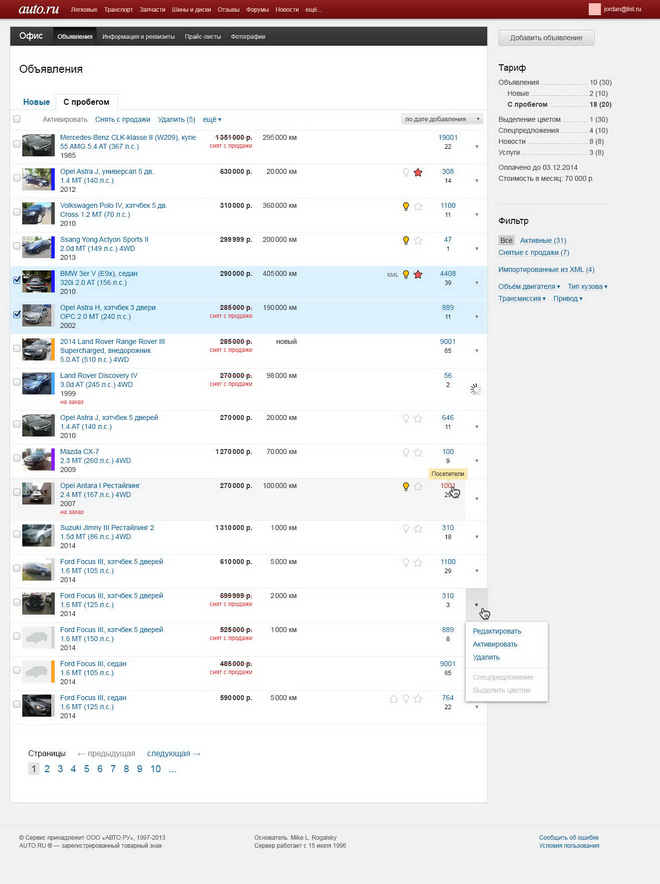This screenshot has height=884, width=660.
Task: Switch to the Новые tab
Action: pos(37,102)
